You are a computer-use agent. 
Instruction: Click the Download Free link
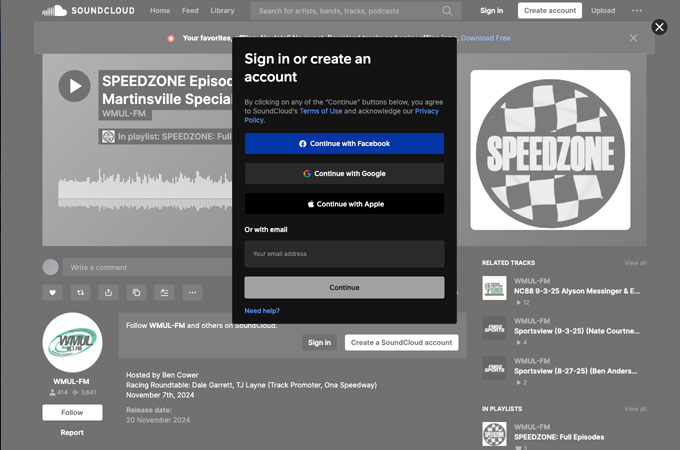pyautogui.click(x=485, y=38)
